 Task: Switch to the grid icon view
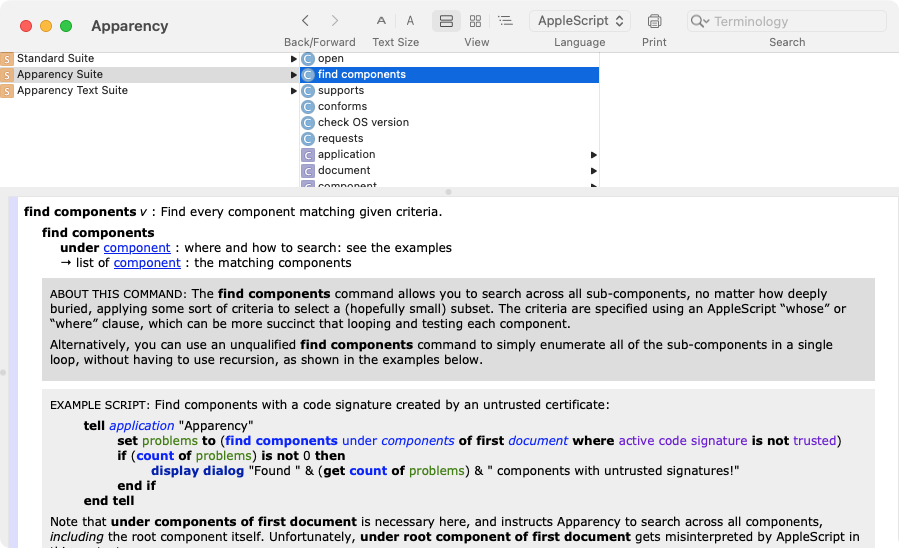point(475,21)
